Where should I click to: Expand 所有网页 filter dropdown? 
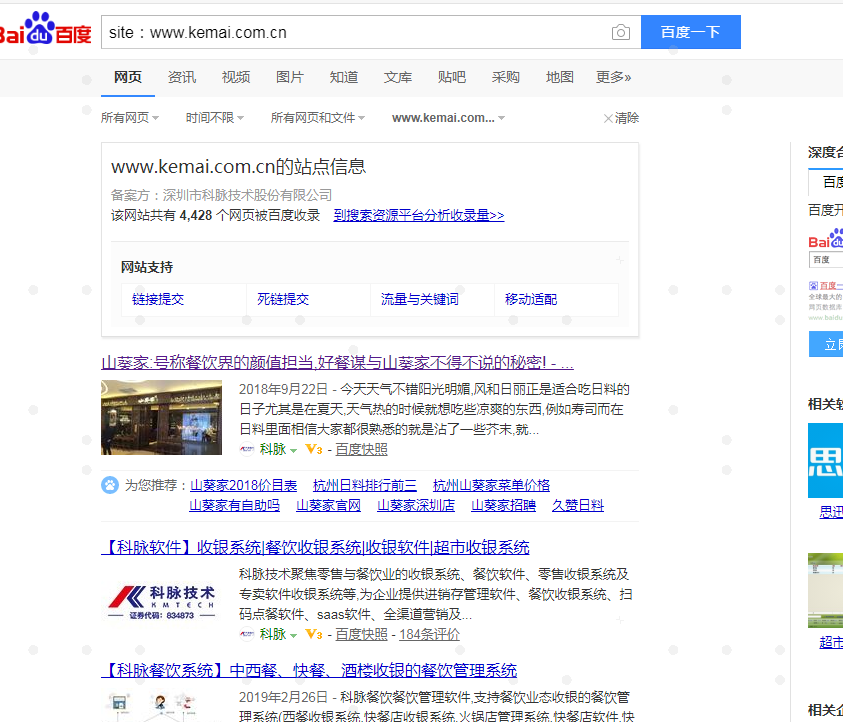[130, 118]
